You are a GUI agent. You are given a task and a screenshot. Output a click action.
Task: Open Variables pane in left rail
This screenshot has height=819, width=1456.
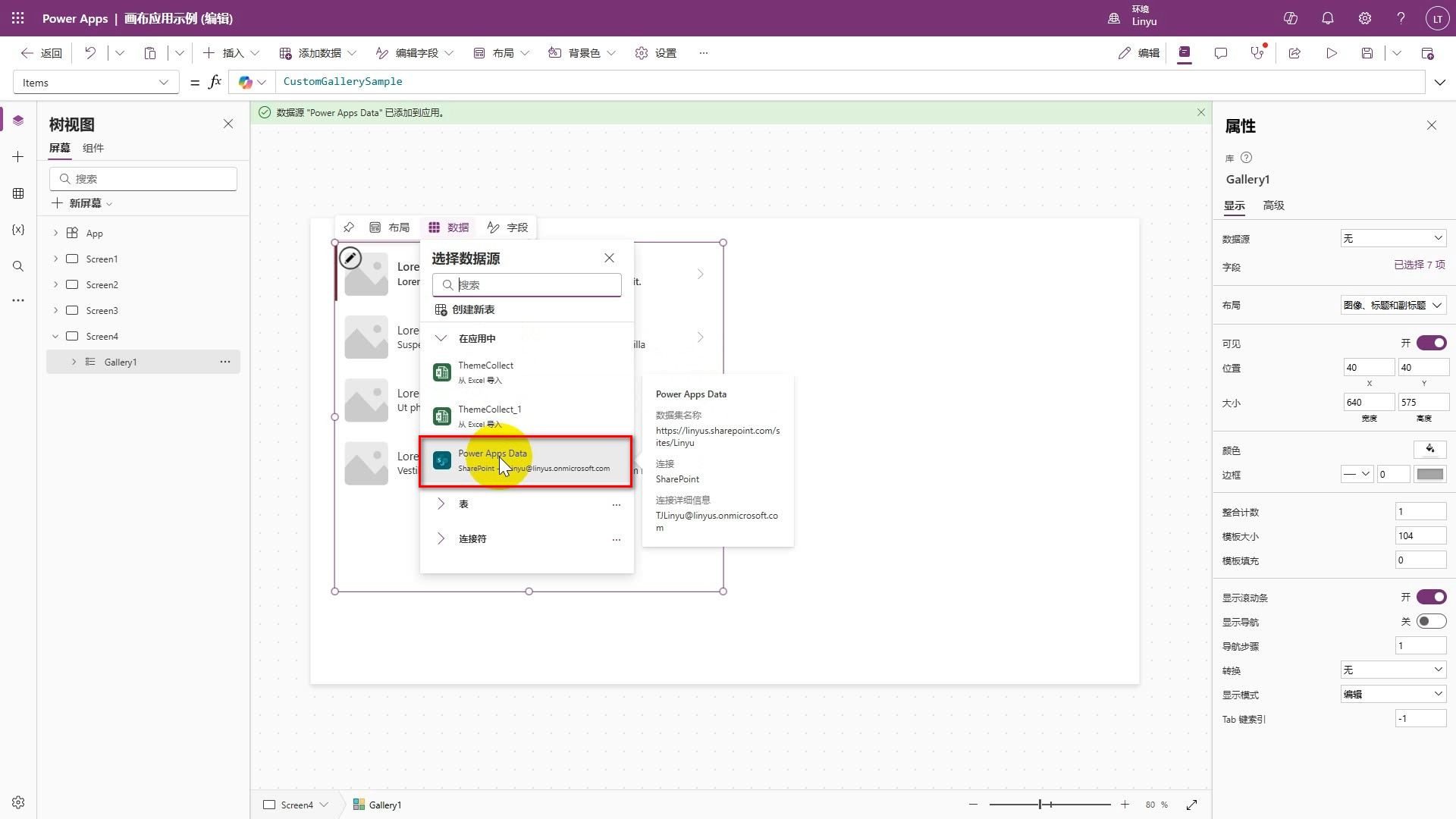coord(18,230)
